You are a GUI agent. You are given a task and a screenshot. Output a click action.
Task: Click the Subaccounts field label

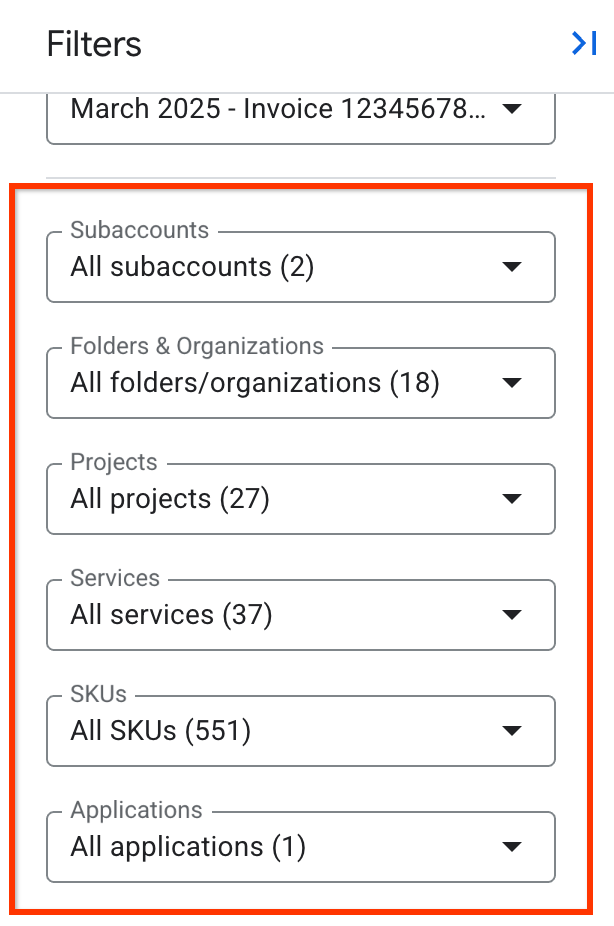[139, 230]
